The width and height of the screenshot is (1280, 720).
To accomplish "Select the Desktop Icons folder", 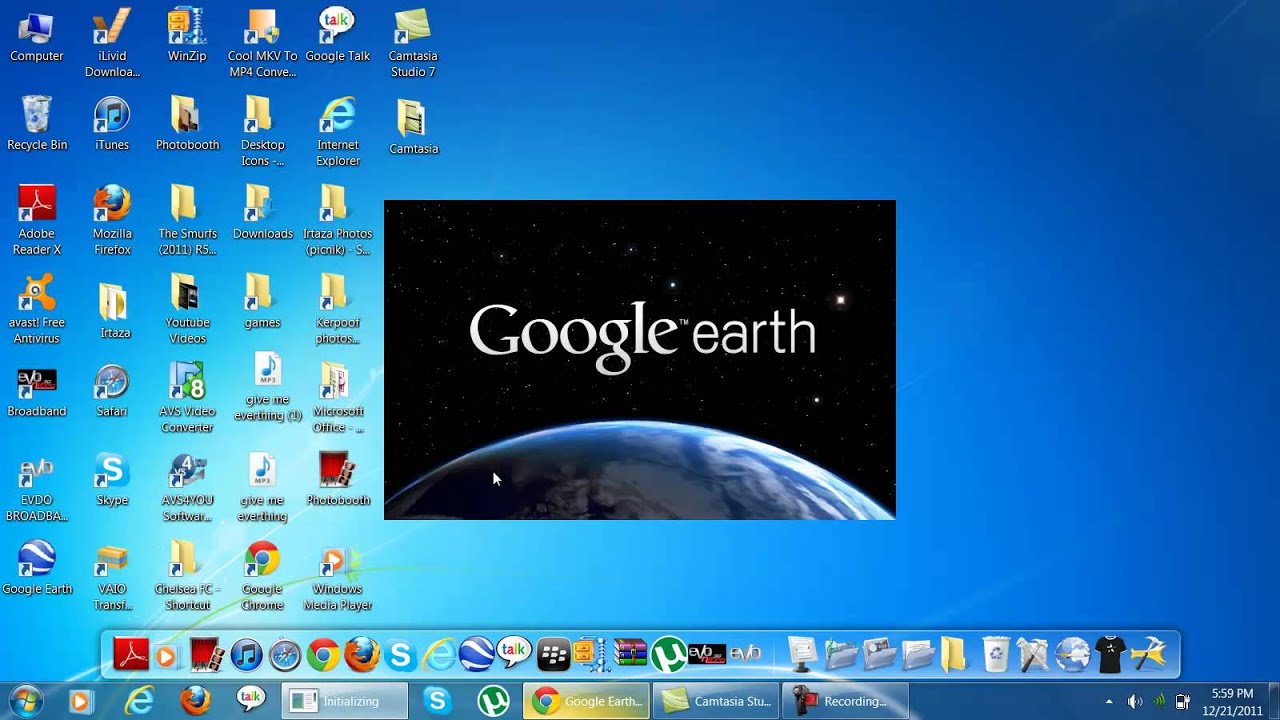I will tap(262, 132).
